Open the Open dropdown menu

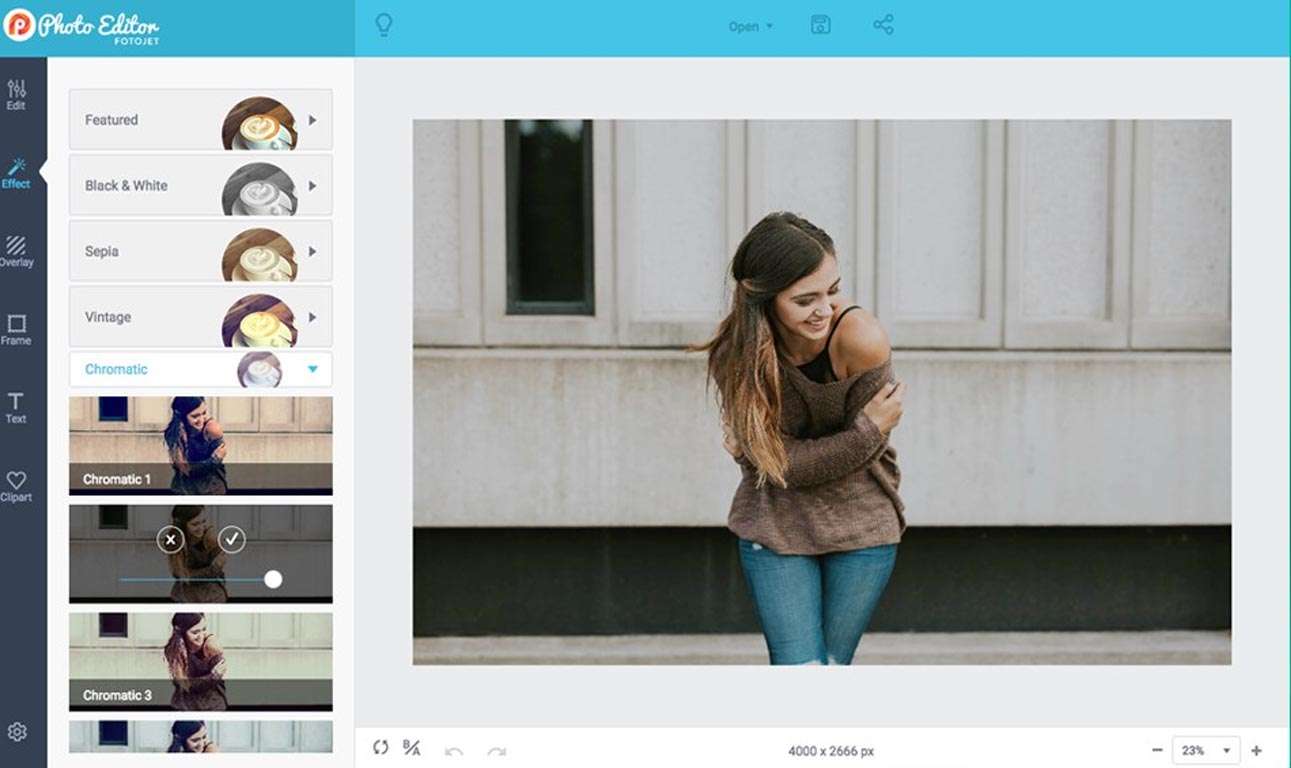click(x=750, y=27)
